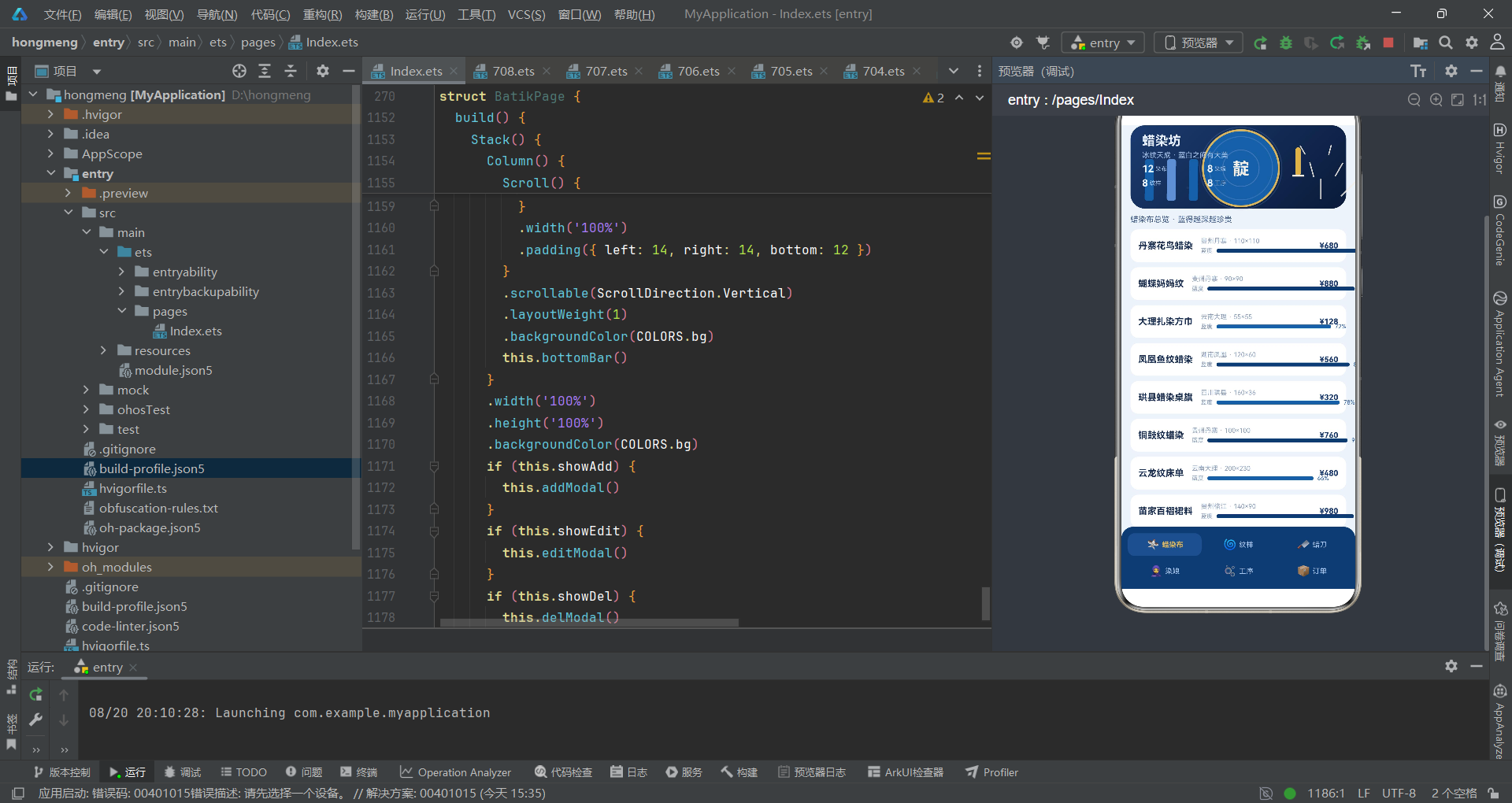
Task: Click the UTF-8 encoding in status bar
Action: tap(1399, 793)
